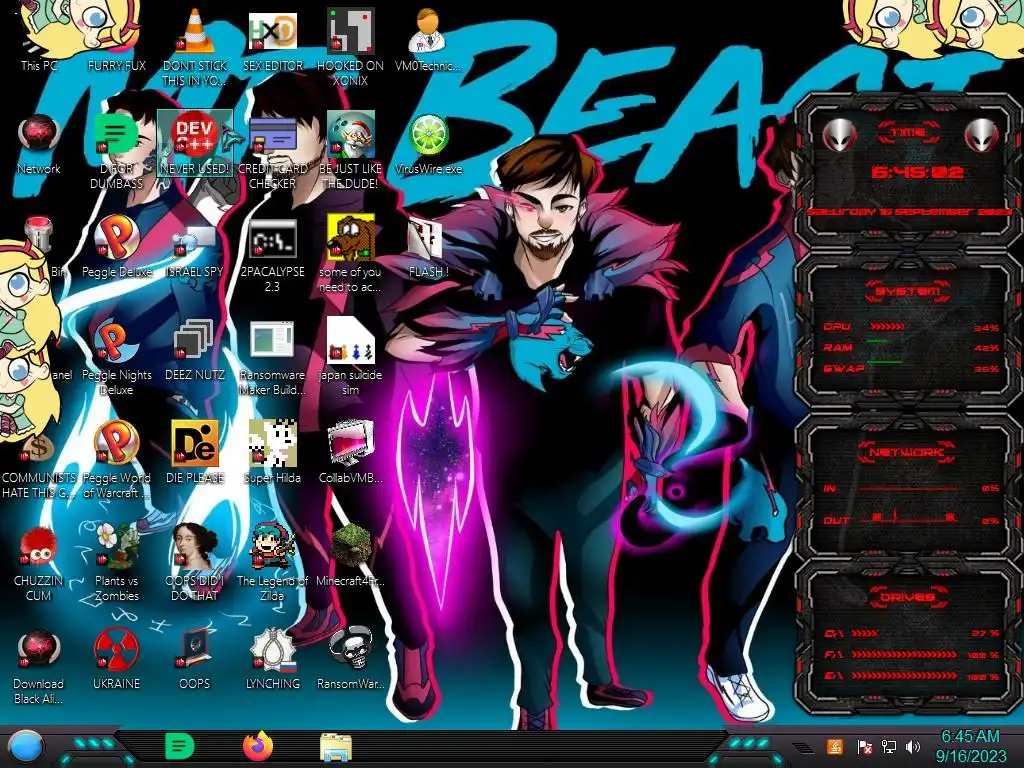Viewport: 1024px width, 768px height.
Task: Open the Peggle Nights Deluxe shortcut
Action: (x=116, y=357)
